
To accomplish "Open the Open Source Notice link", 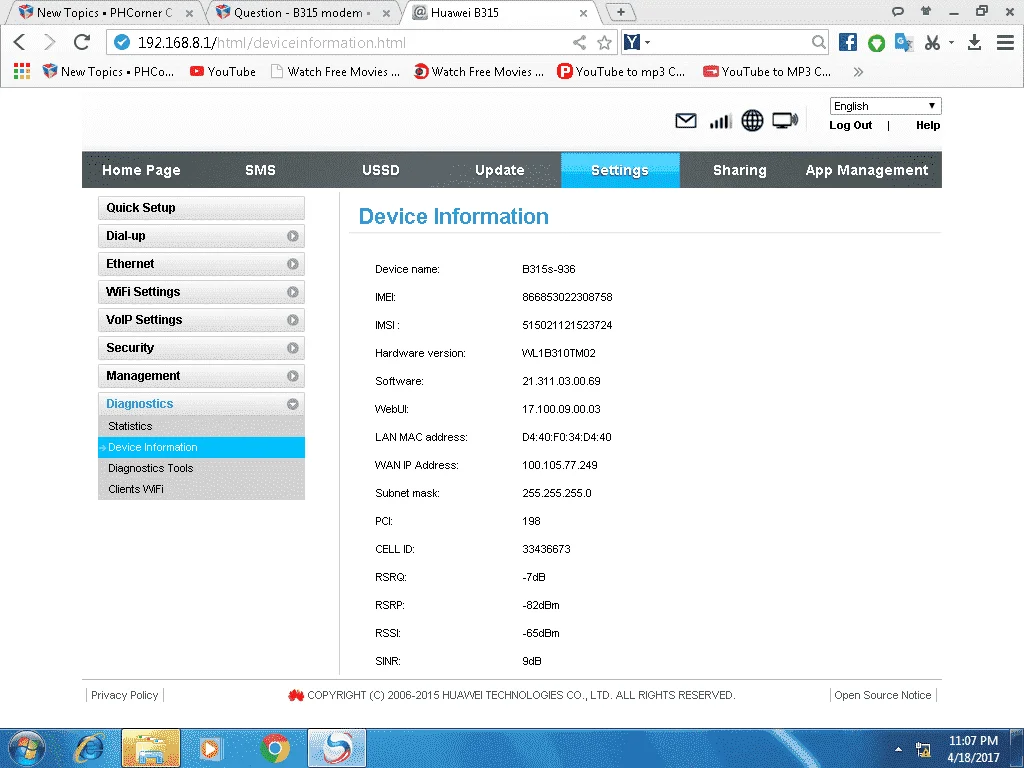I will [x=882, y=696].
